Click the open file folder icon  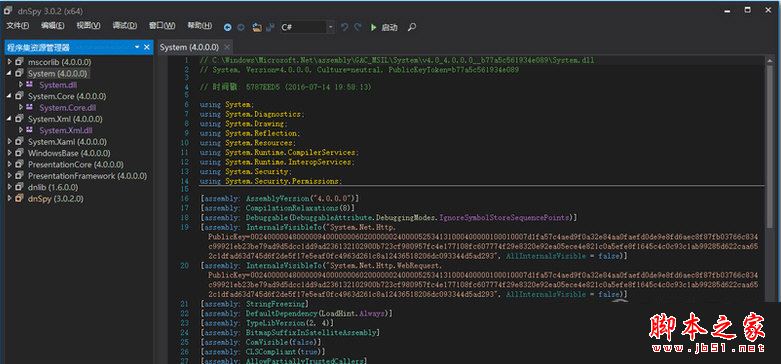[257, 27]
